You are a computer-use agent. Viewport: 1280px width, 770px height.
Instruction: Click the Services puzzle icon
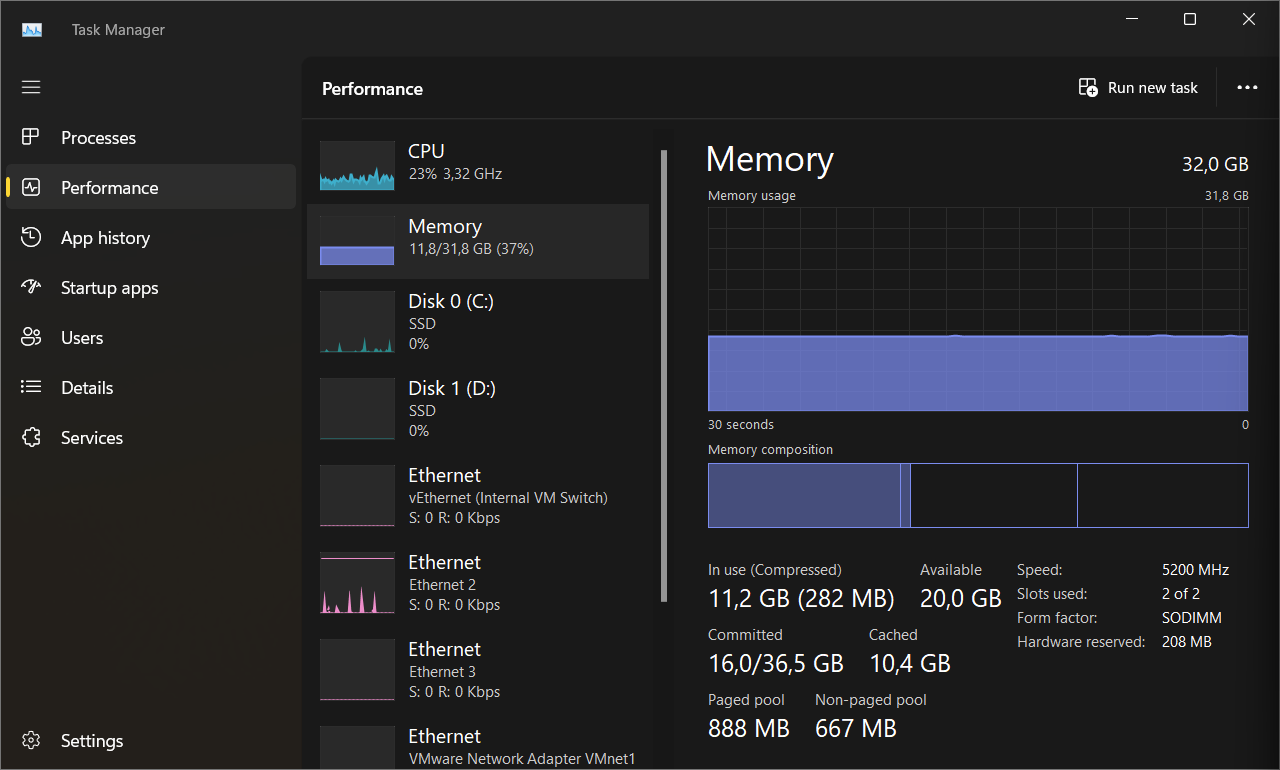[31, 438]
